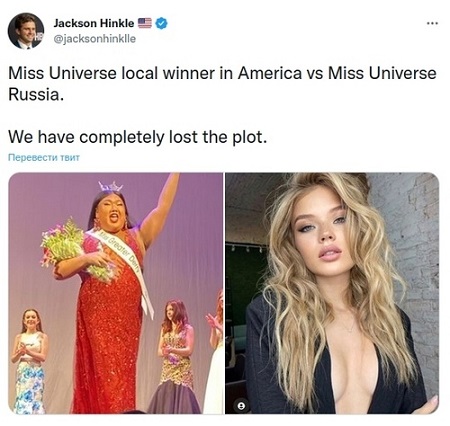Click the Перевести твит translate link
The width and height of the screenshot is (450, 426).
coord(44,157)
